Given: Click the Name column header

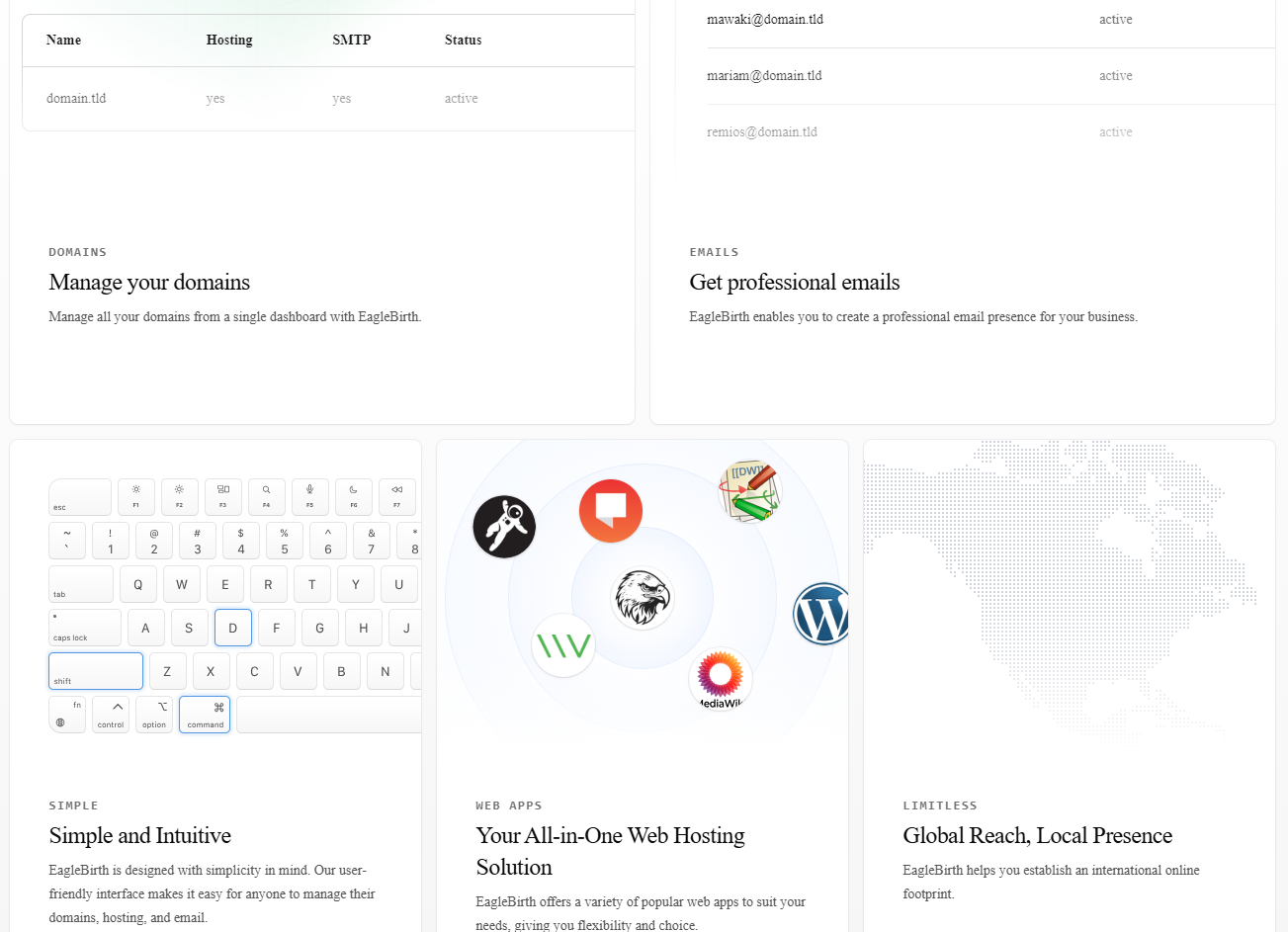Looking at the screenshot, I should coord(63,41).
